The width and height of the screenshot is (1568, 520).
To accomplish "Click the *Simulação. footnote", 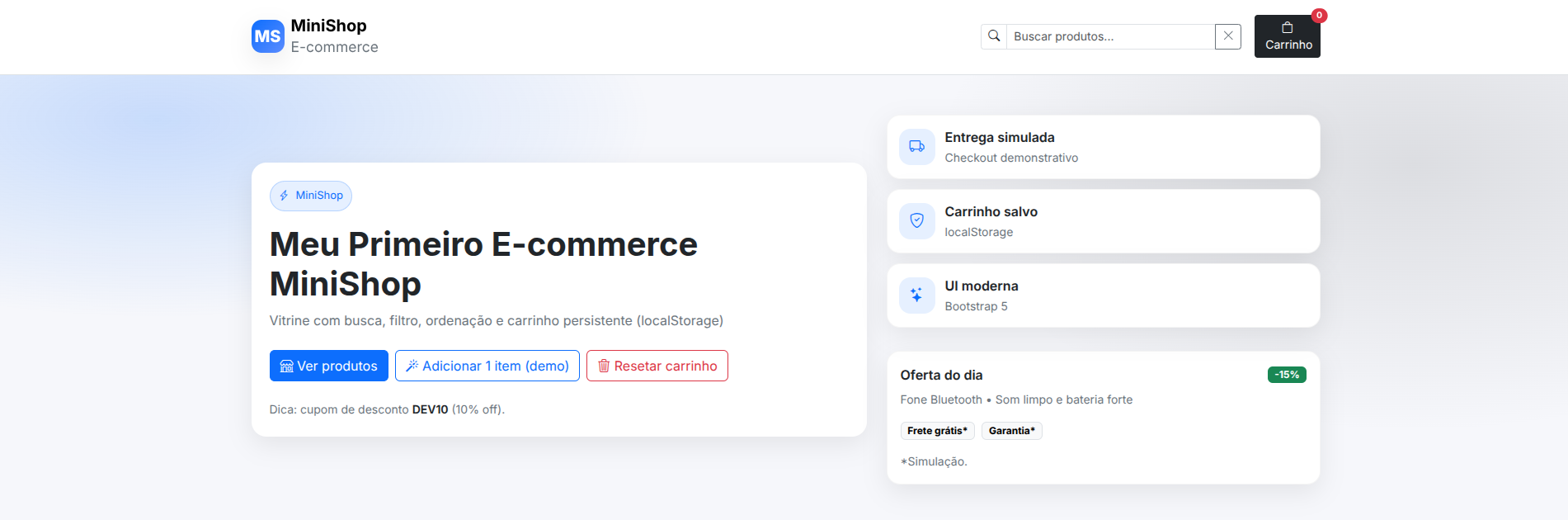I will tap(934, 461).
